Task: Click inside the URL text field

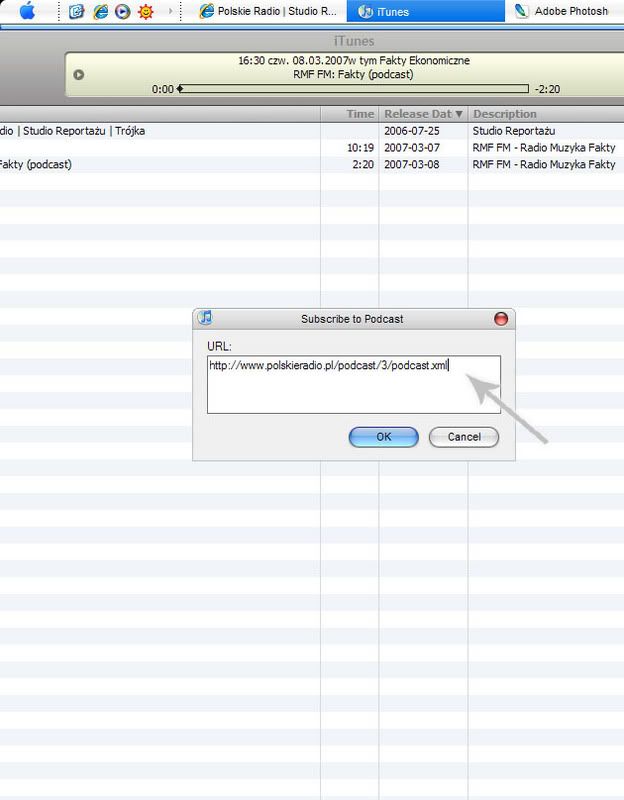Action: pyautogui.click(x=354, y=384)
